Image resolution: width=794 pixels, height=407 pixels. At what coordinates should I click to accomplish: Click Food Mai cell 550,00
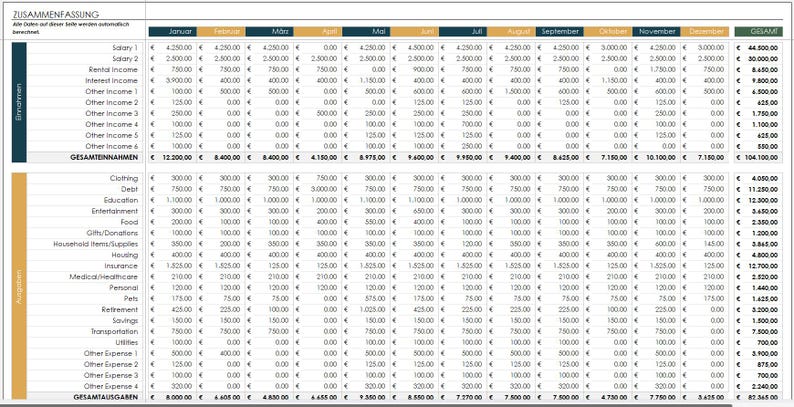(366, 222)
